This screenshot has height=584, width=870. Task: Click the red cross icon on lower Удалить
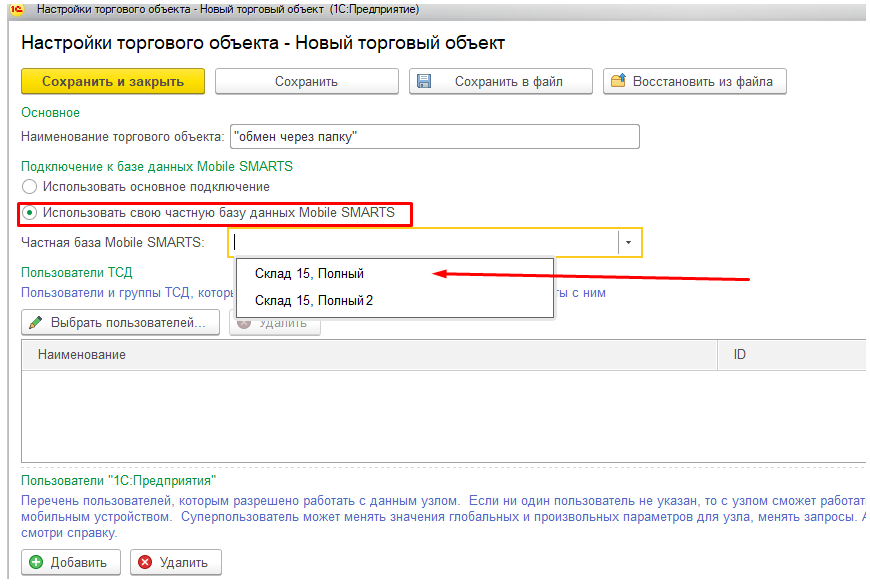coord(145,562)
